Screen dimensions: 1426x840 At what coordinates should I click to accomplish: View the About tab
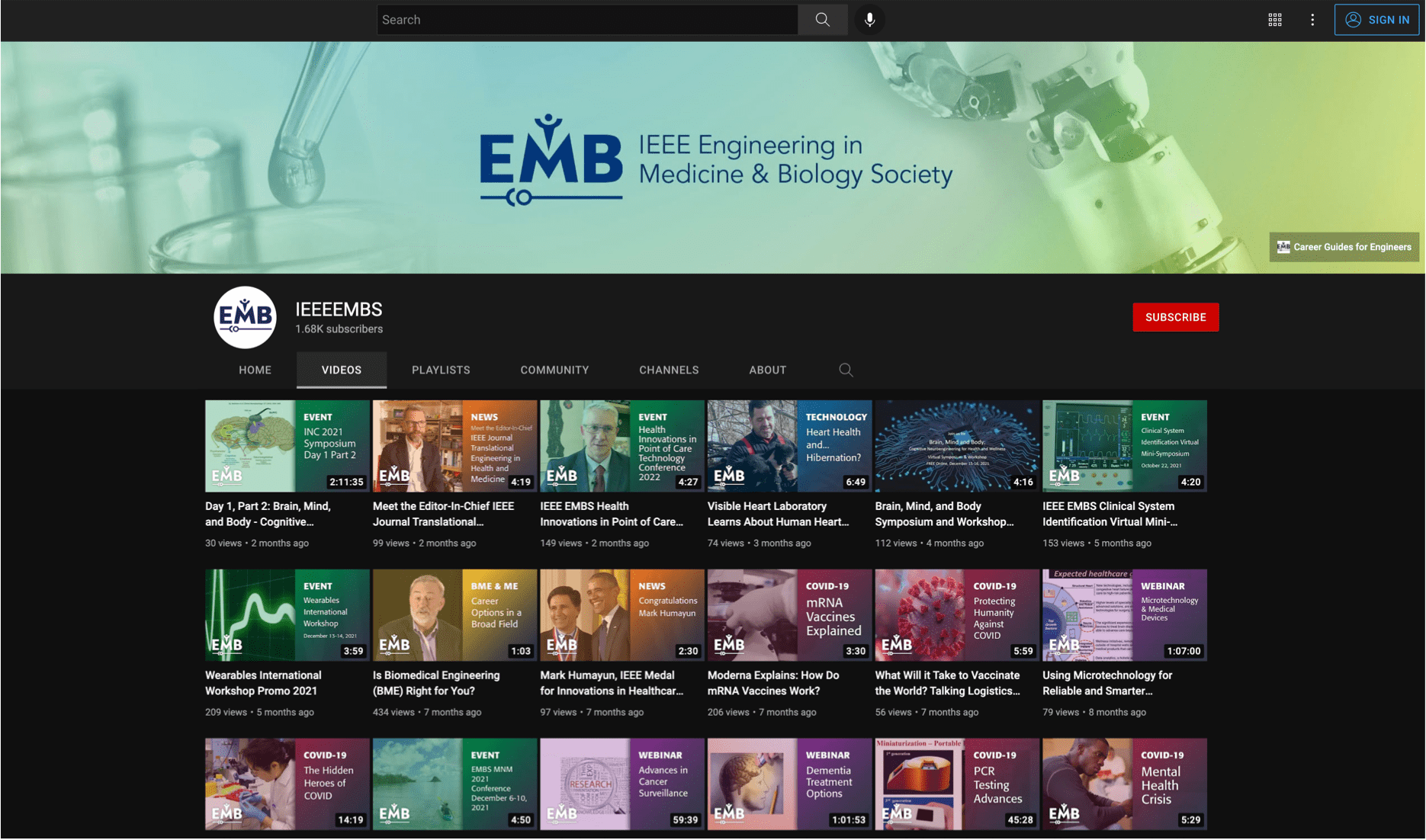(x=767, y=370)
